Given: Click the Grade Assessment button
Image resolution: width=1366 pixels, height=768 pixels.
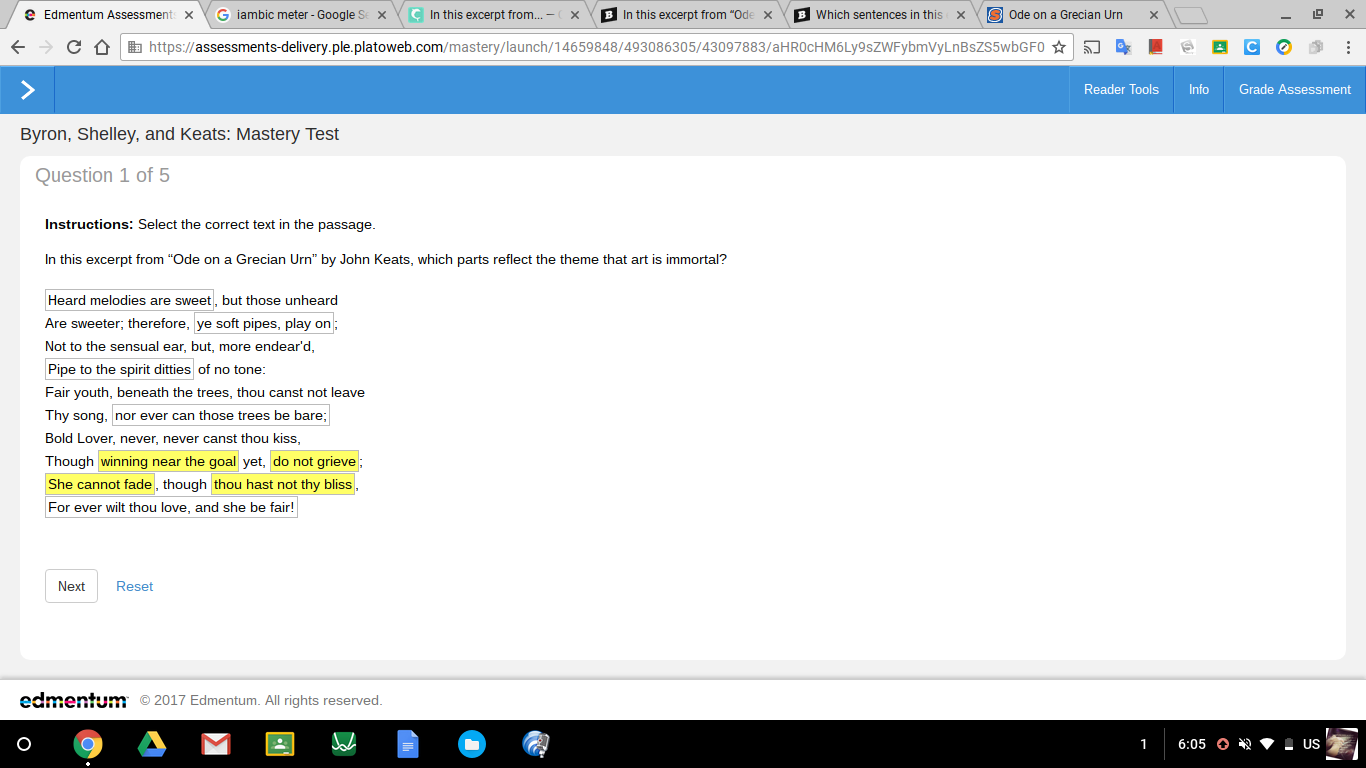Looking at the screenshot, I should click(1294, 90).
